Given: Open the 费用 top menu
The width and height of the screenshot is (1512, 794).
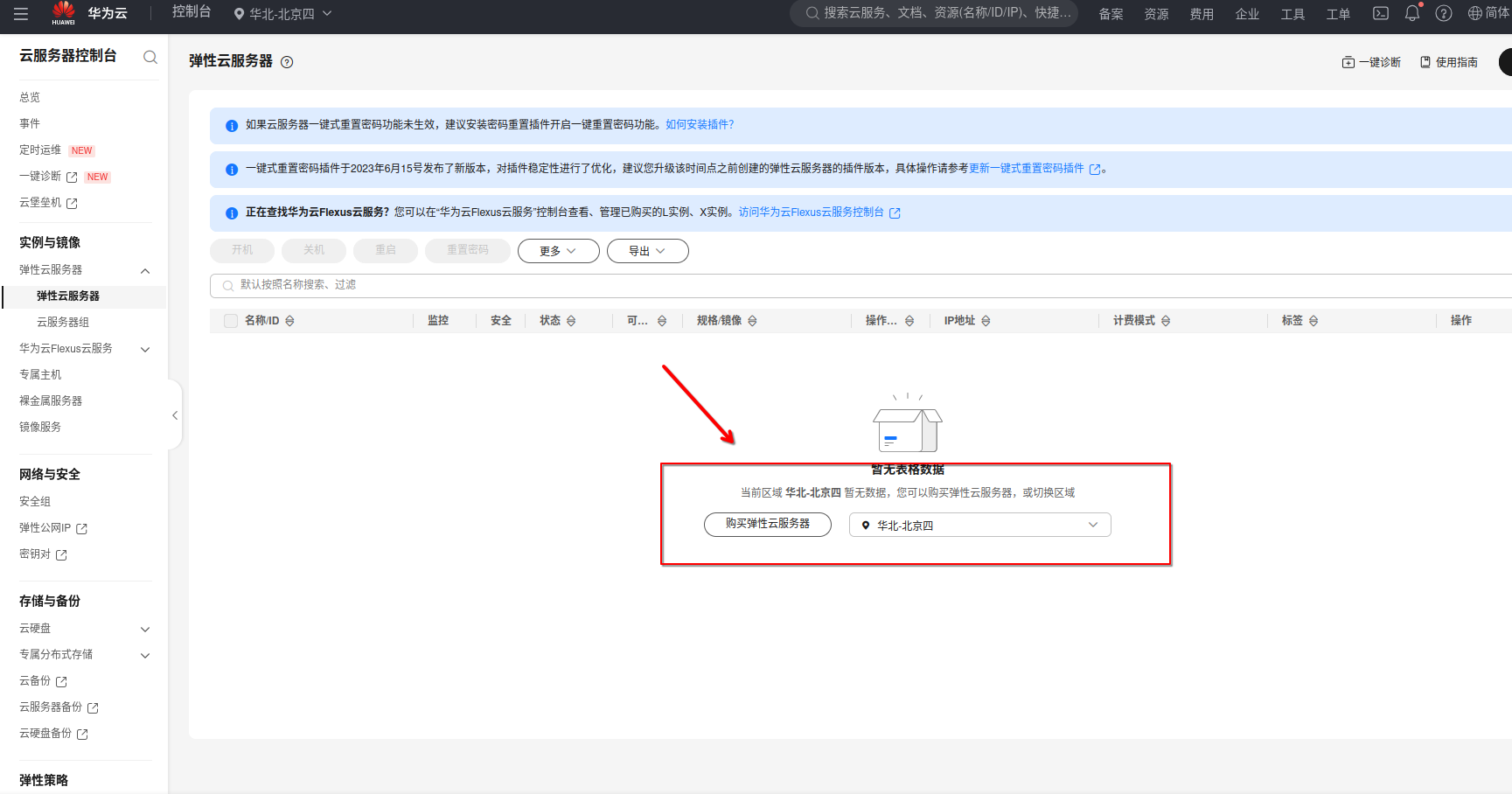Looking at the screenshot, I should point(1202,14).
